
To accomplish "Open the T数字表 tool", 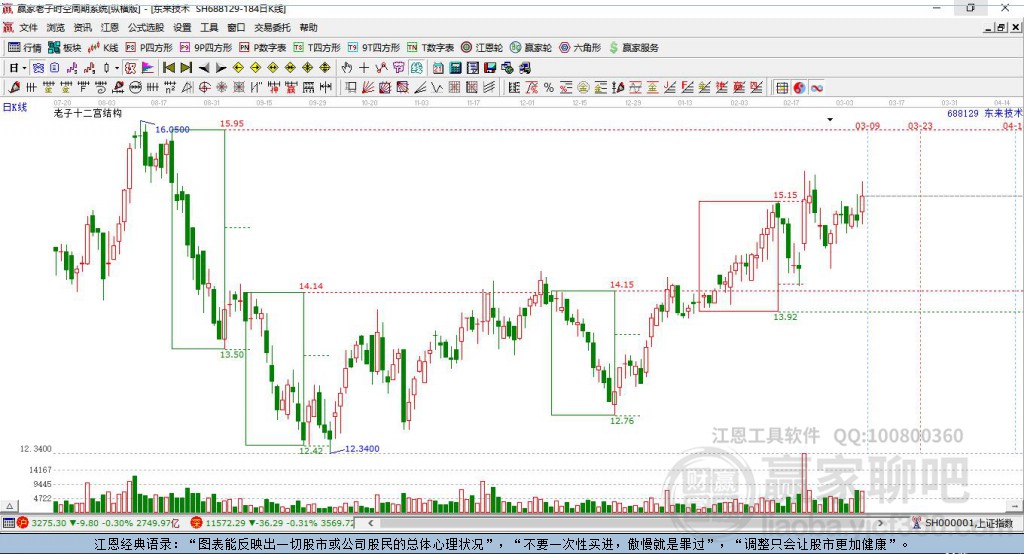I will (430, 48).
